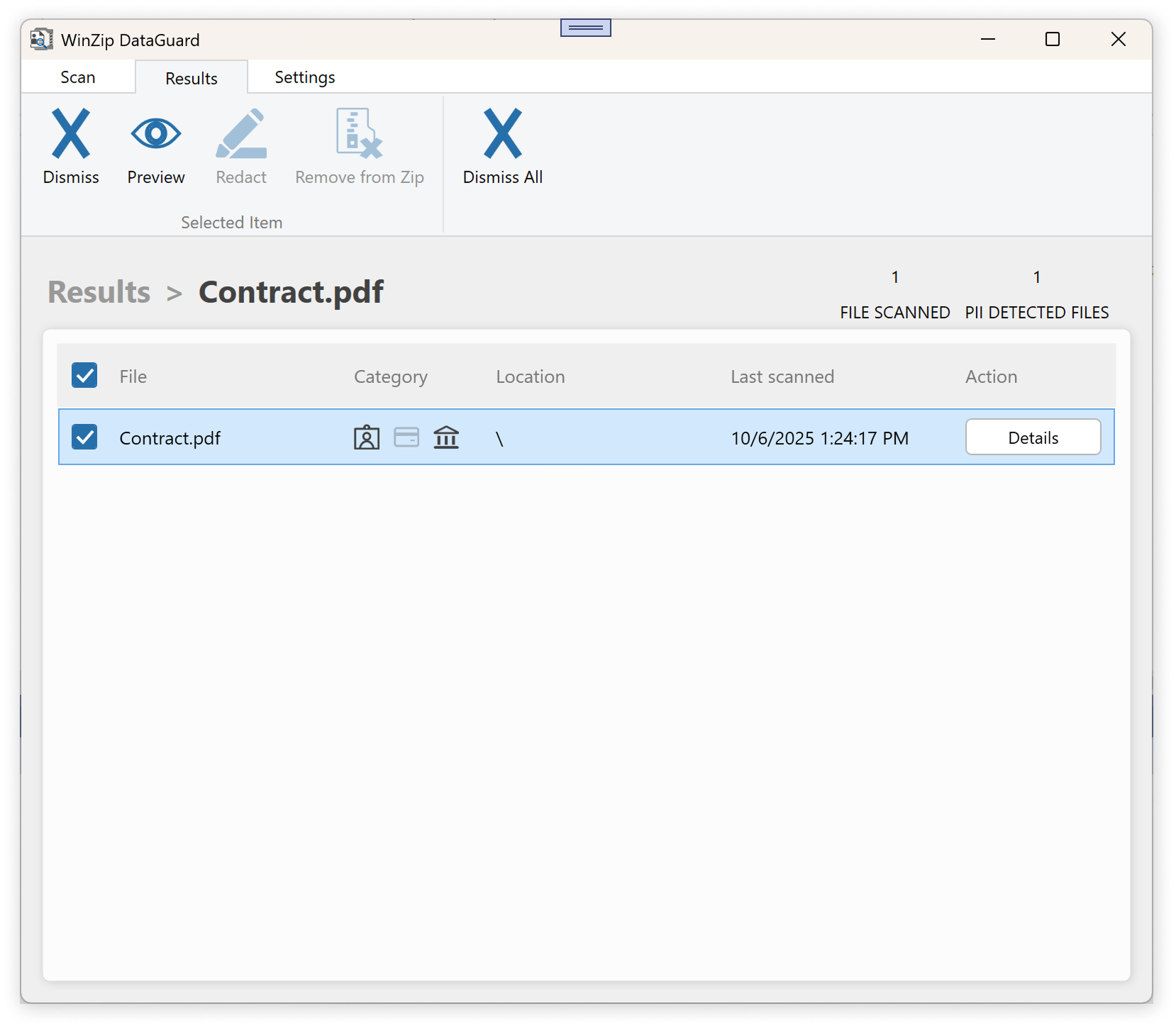Screen dimensions: 1176x1028
Task: Uncheck the Contract.pdf row checkbox
Action: 84,437
